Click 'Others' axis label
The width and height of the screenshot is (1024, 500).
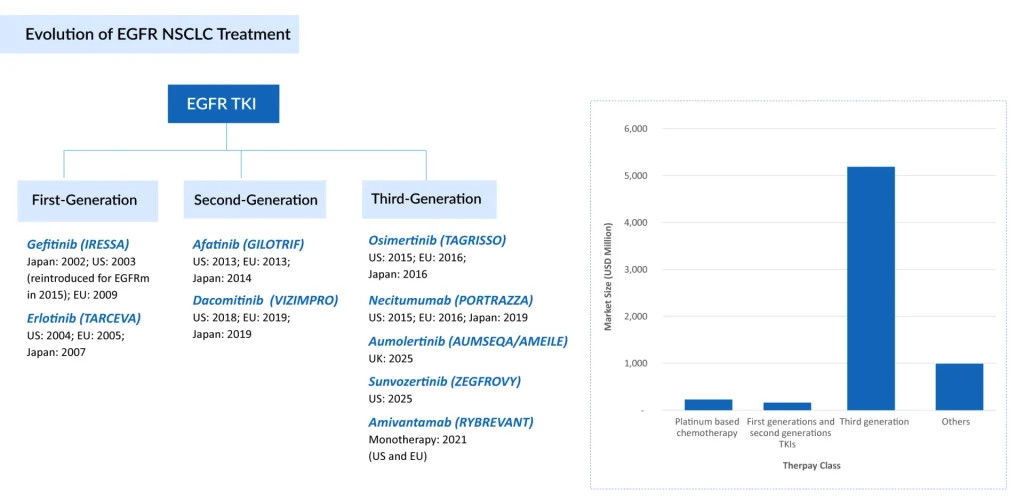955,422
